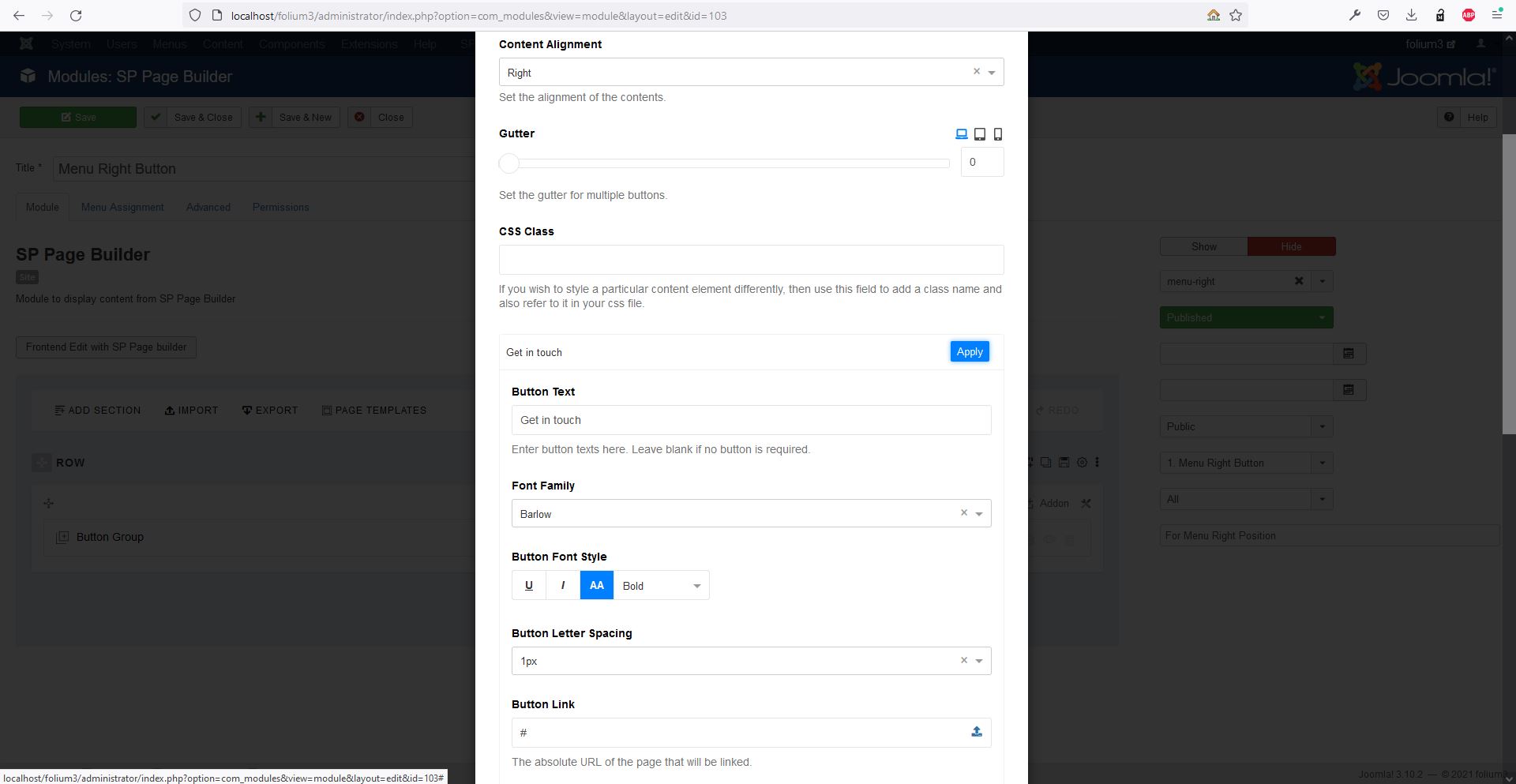Open Font Family dropdown
The height and width of the screenshot is (784, 1516).
coord(751,513)
